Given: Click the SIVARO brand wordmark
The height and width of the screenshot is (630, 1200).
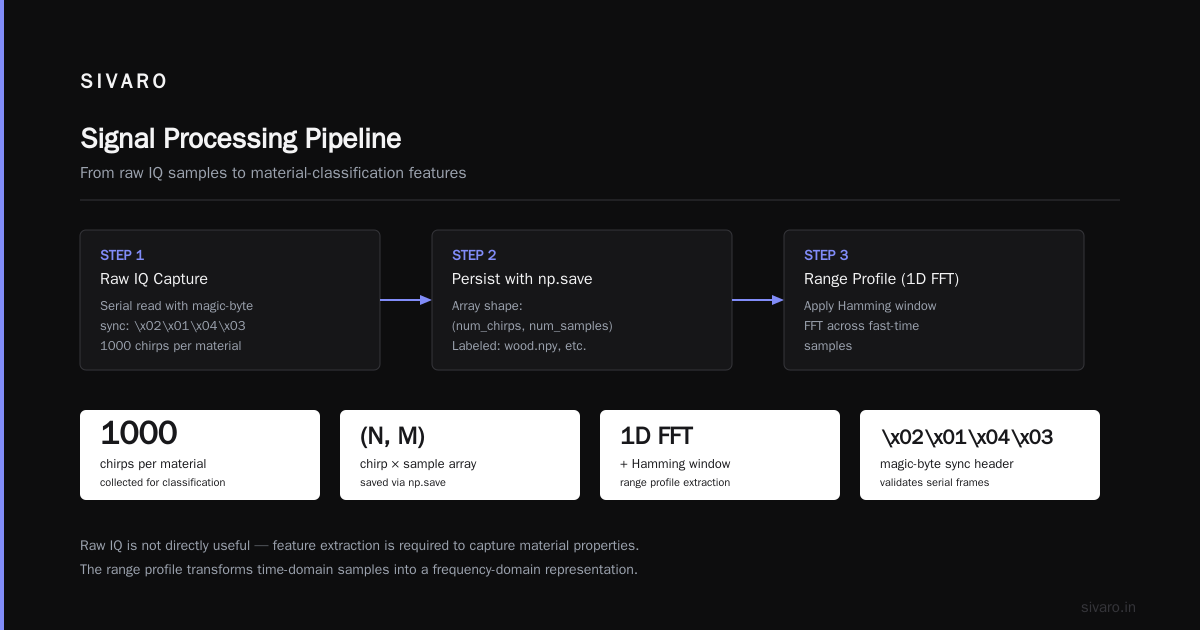Looking at the screenshot, I should click(124, 82).
